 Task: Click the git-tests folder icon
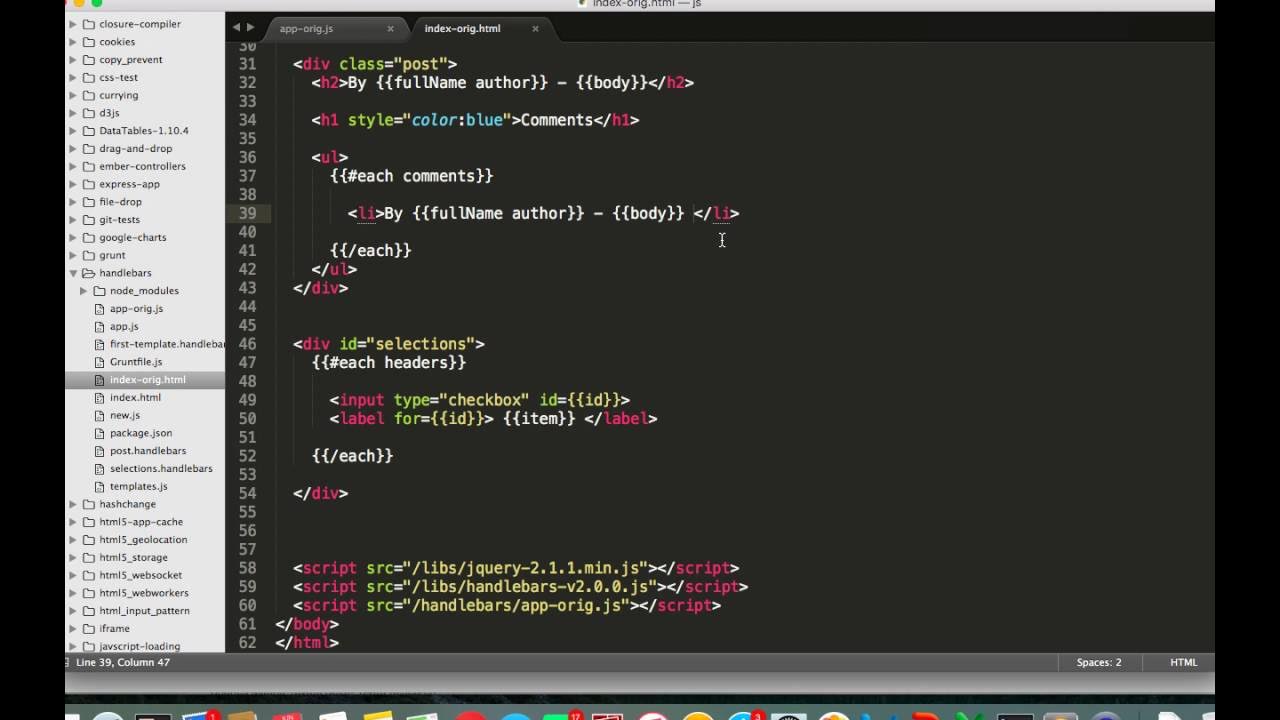tap(89, 220)
